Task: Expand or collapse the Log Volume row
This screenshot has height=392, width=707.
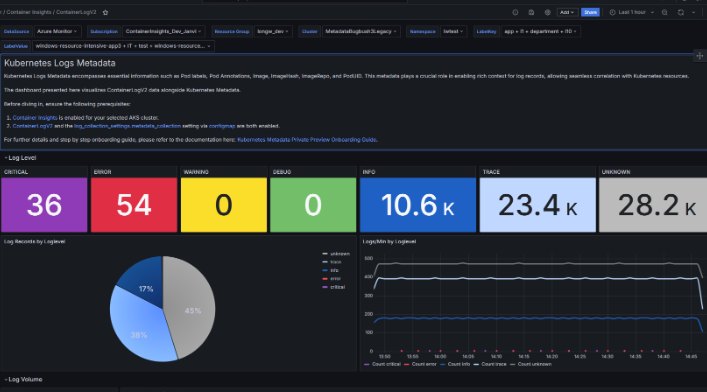Action: click(x=23, y=379)
